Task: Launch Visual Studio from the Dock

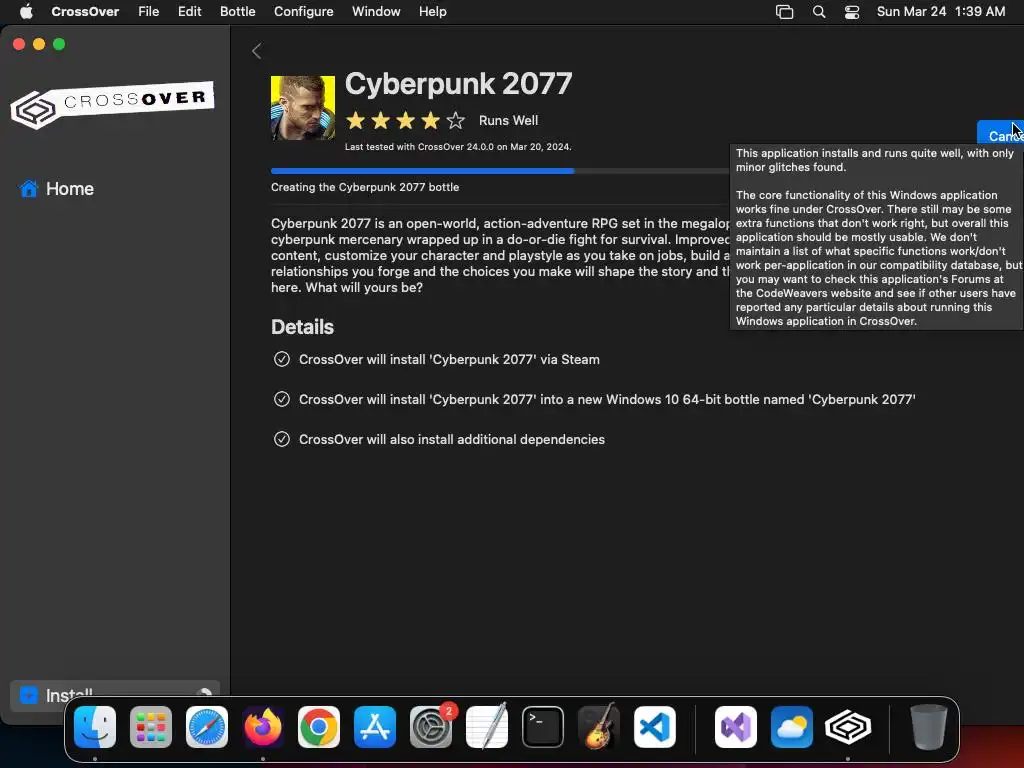Action: 736,727
